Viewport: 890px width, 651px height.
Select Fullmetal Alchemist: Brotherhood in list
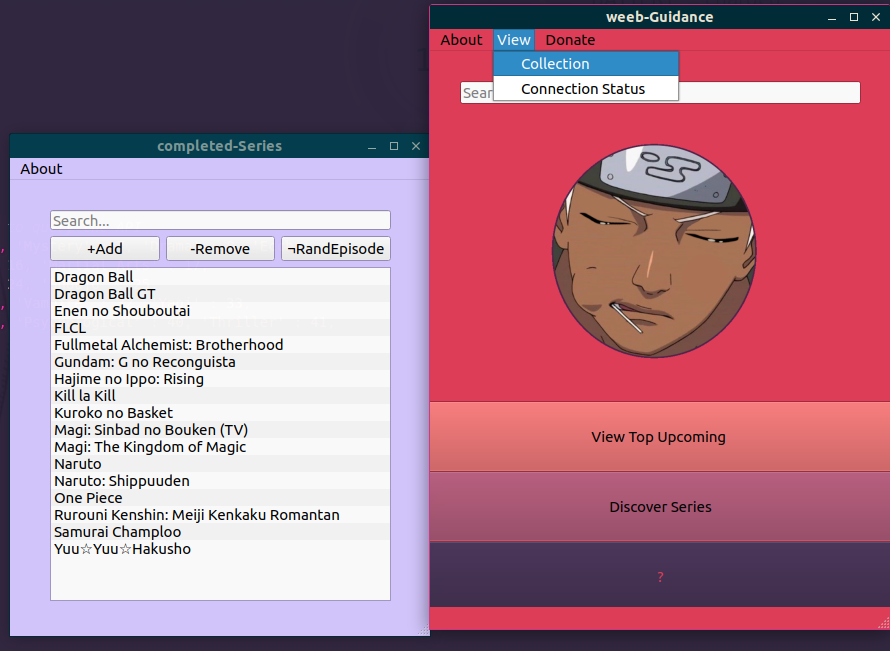168,345
